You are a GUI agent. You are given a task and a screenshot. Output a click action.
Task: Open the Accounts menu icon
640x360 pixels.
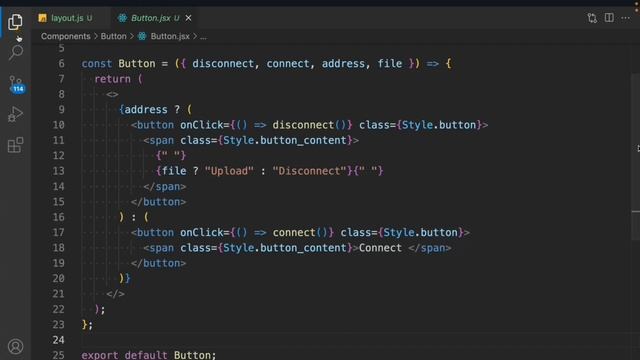tap(16, 347)
